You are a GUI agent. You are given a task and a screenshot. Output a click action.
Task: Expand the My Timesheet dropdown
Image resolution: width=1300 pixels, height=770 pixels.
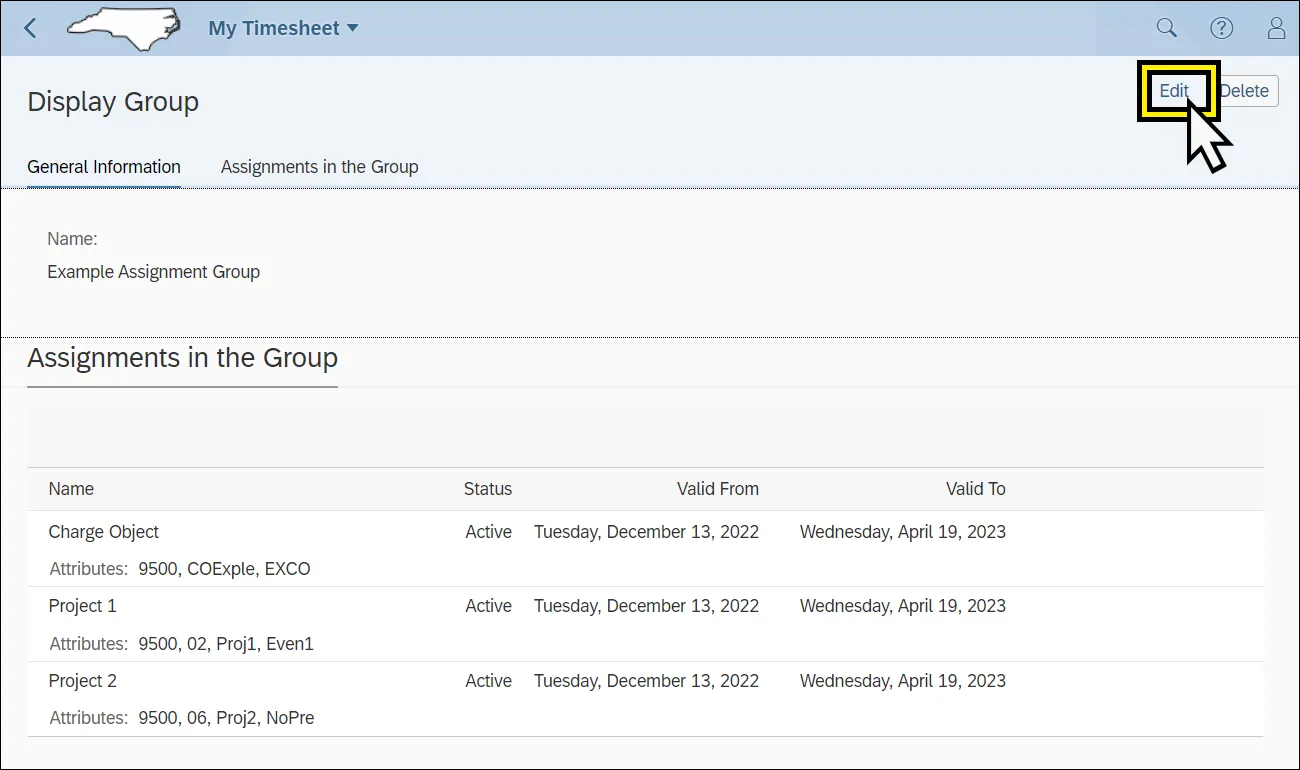[283, 28]
